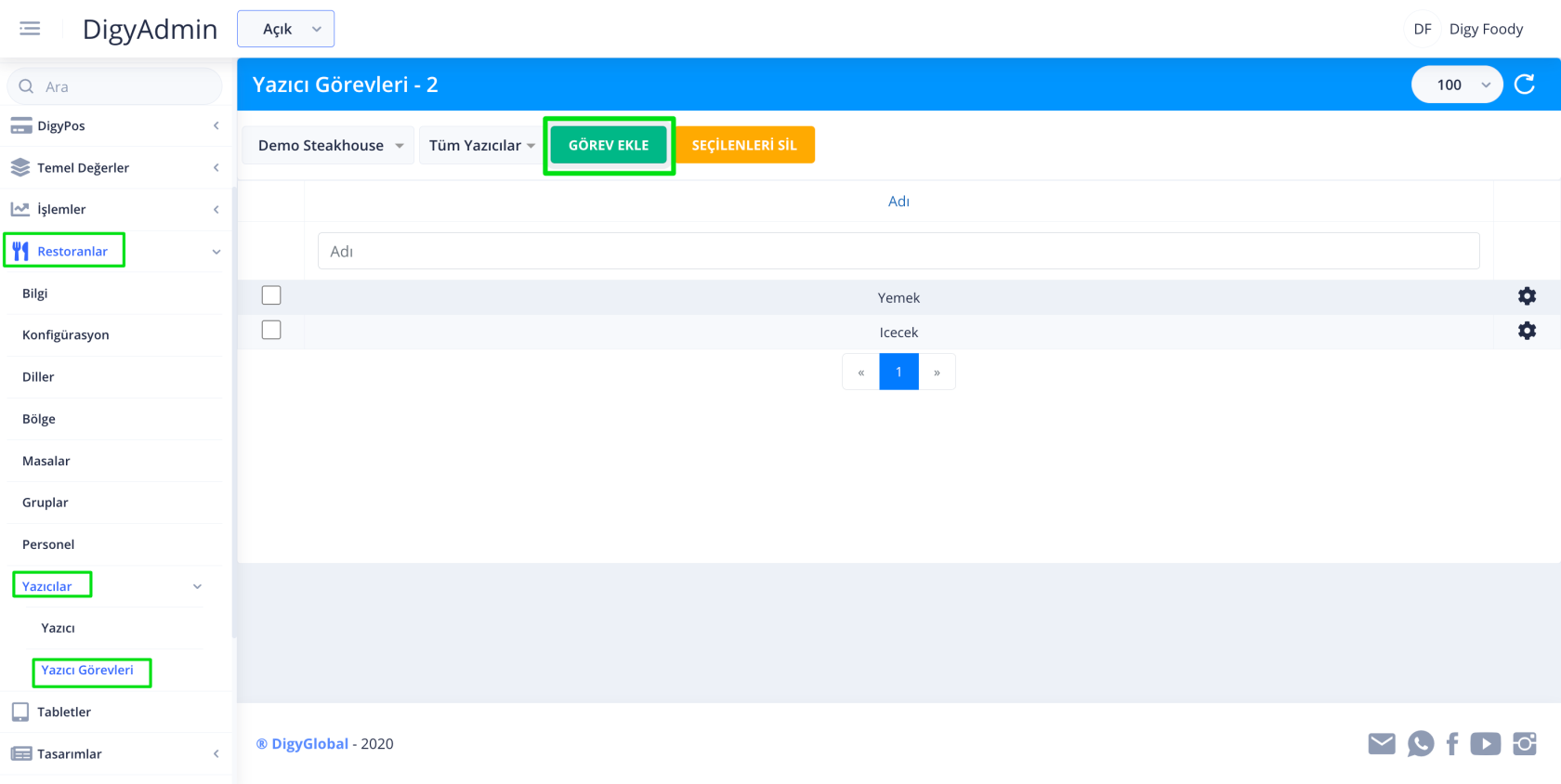Open the WhatsApp icon in footer
Image resolution: width=1561 pixels, height=784 pixels.
[x=1420, y=743]
